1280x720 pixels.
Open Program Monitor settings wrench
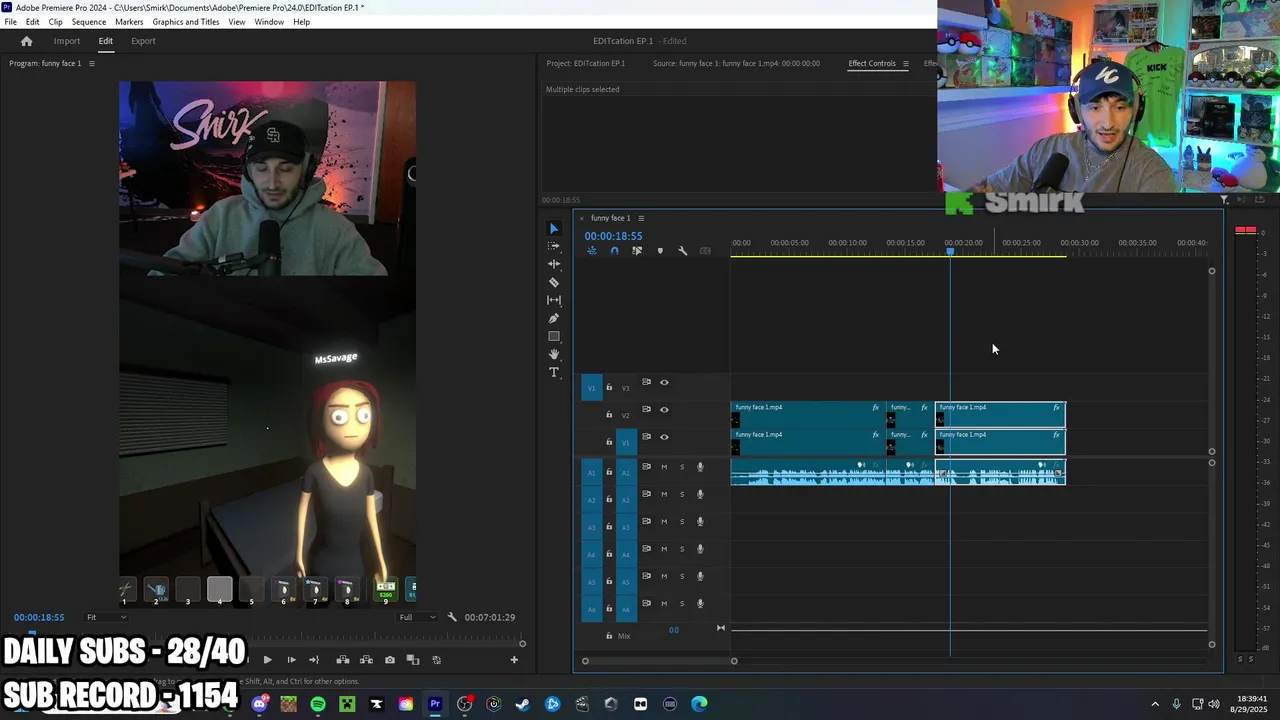tap(452, 617)
